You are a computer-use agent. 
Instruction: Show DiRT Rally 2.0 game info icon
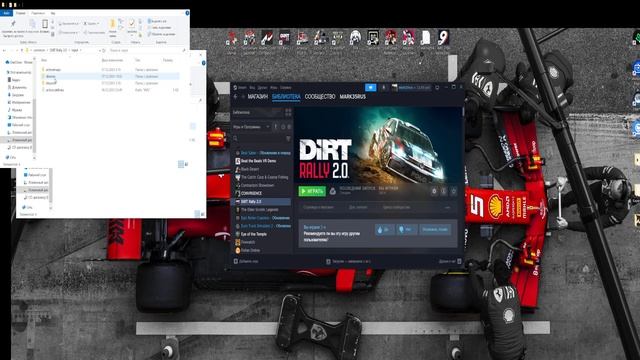tap(444, 191)
